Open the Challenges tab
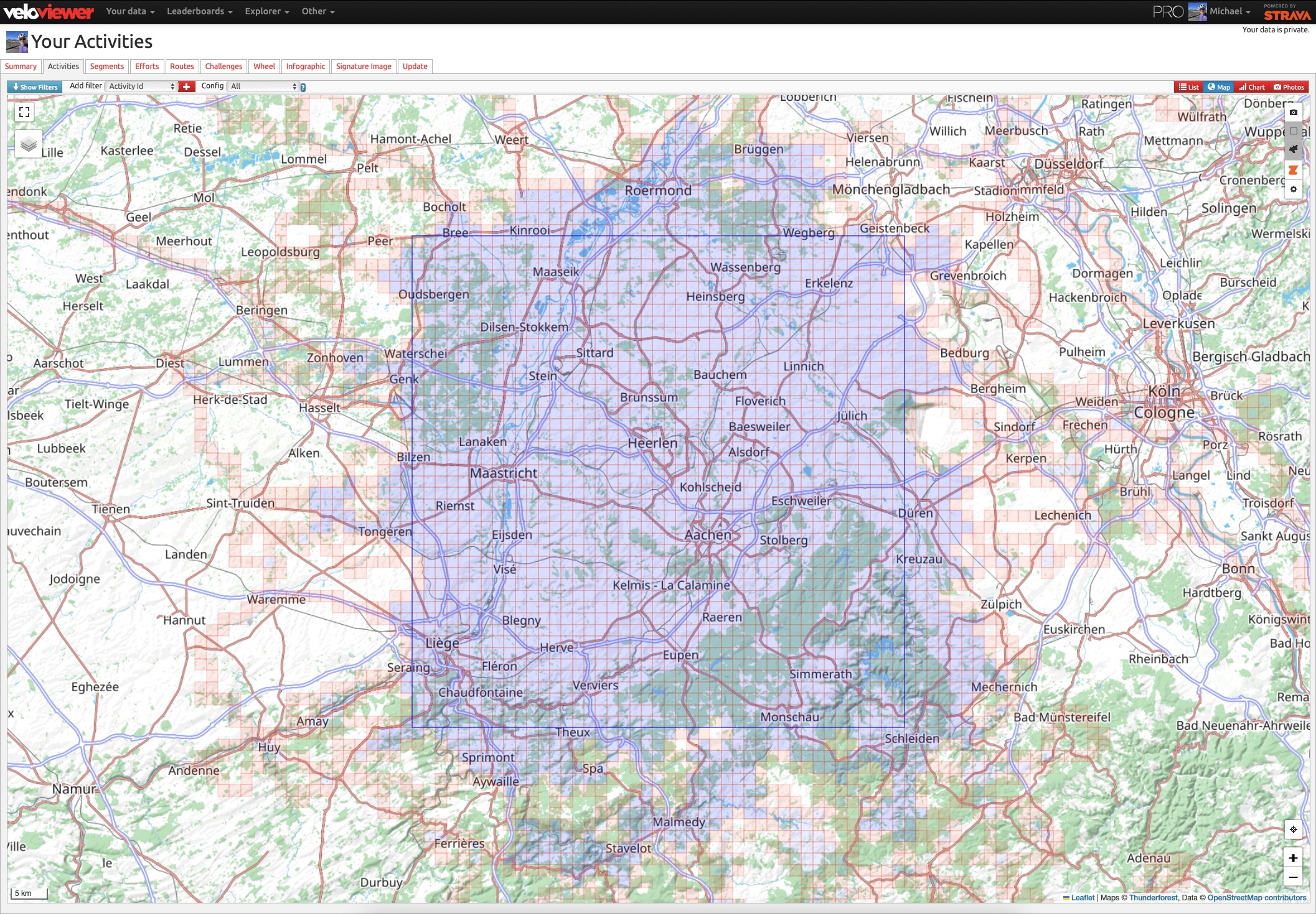 [x=223, y=67]
